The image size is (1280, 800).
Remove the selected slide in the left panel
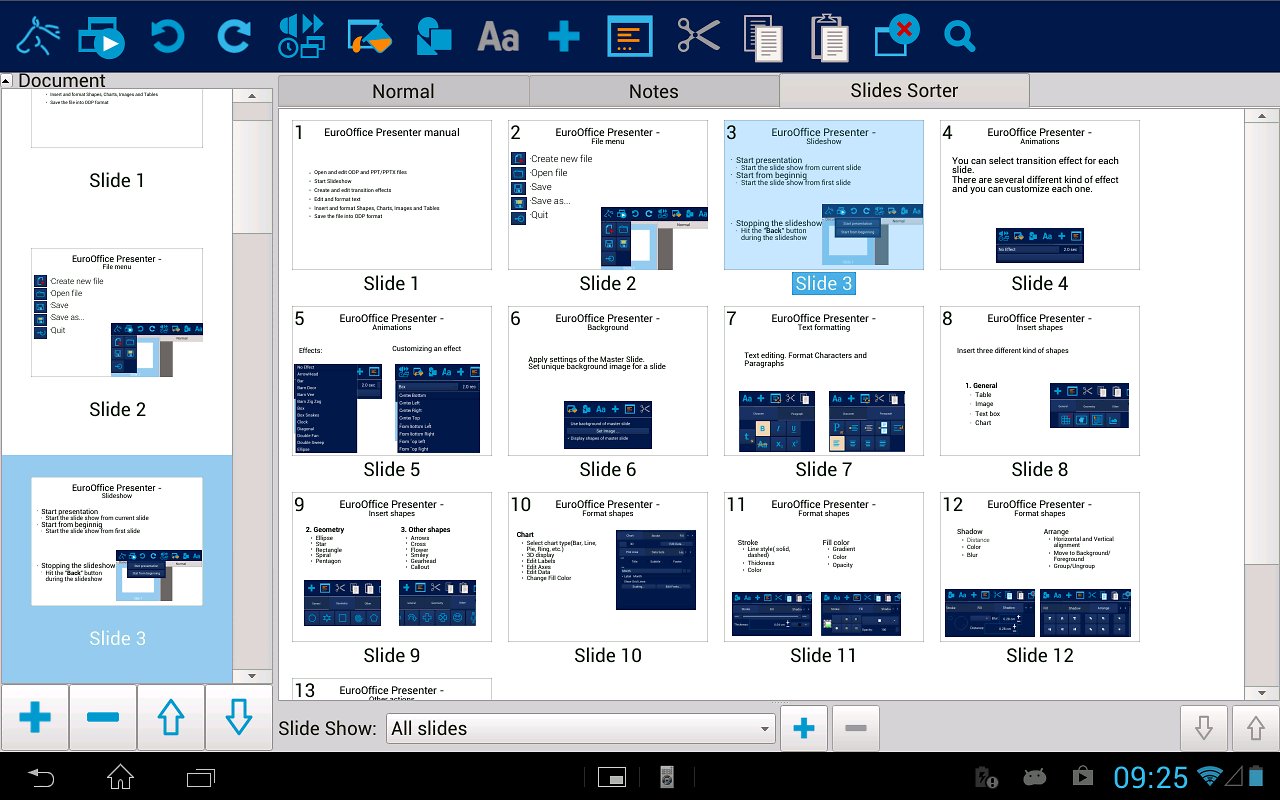pyautogui.click(x=103, y=717)
